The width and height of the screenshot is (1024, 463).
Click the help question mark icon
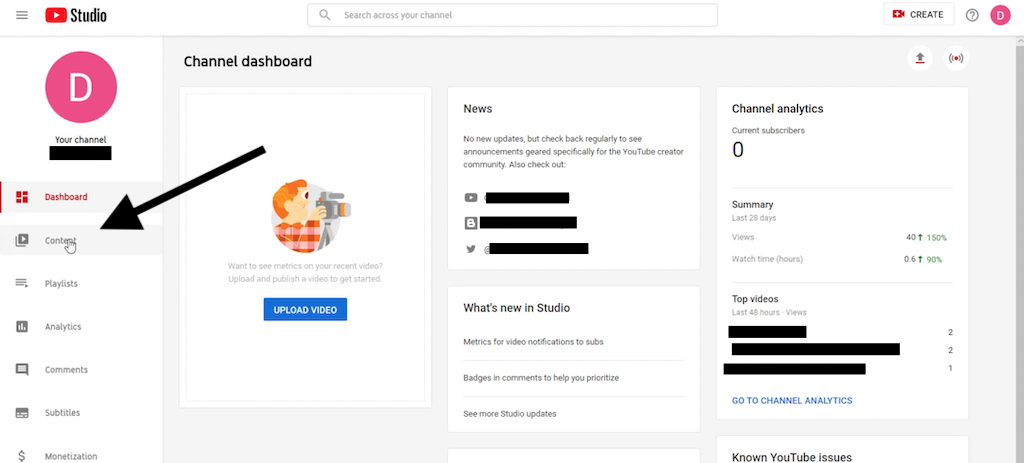(972, 15)
